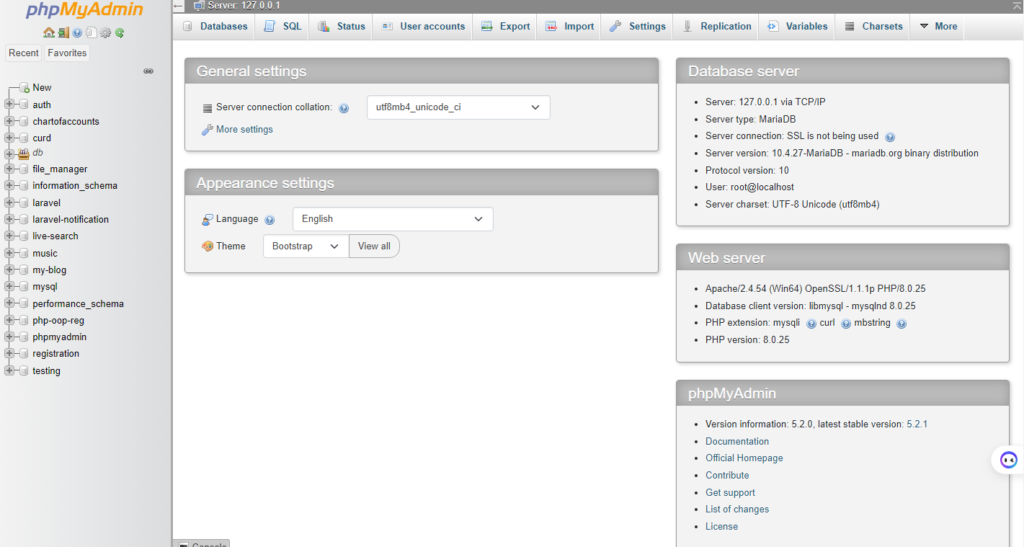This screenshot has width=1024, height=547.
Task: Open the More dropdown menu in tab bar
Action: tap(938, 27)
